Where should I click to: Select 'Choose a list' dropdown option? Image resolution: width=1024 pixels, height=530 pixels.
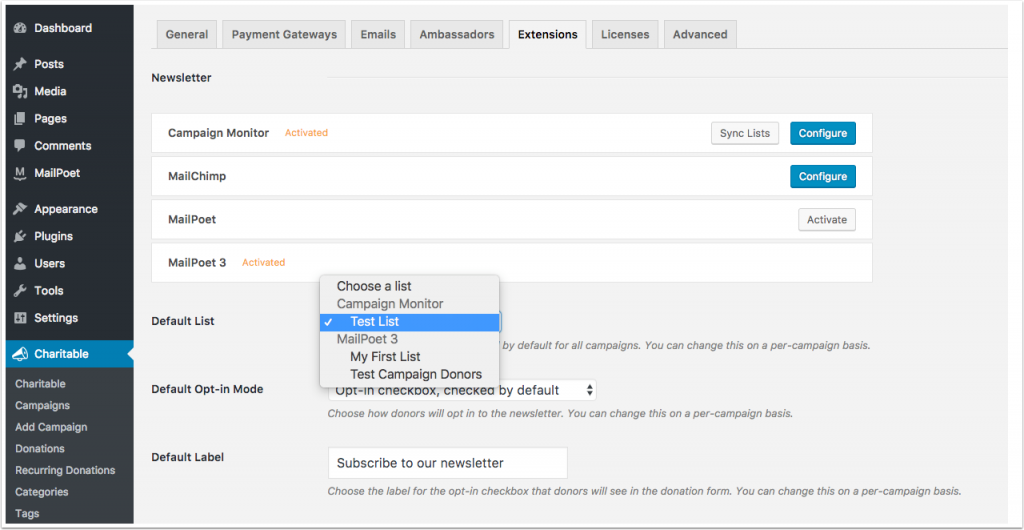point(409,286)
